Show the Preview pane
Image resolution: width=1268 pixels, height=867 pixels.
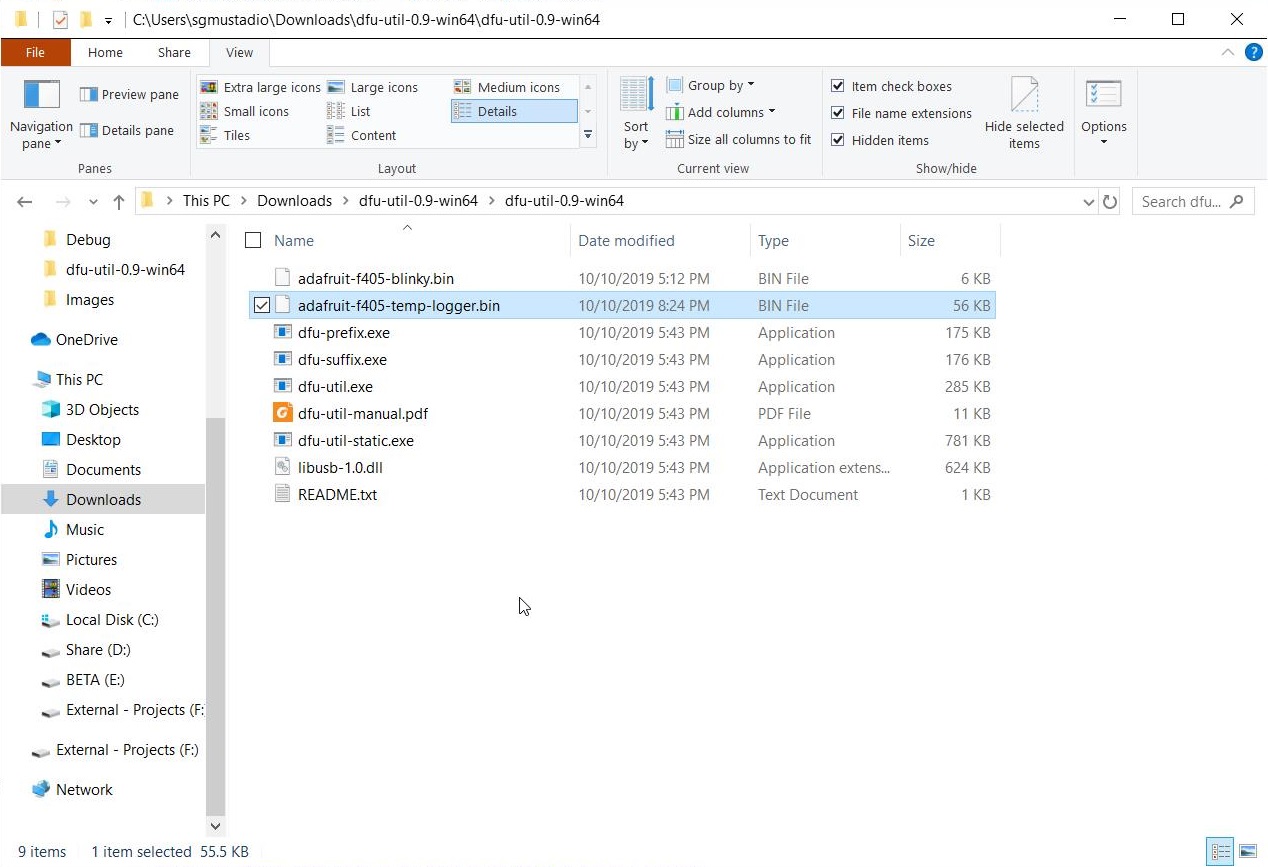(129, 94)
